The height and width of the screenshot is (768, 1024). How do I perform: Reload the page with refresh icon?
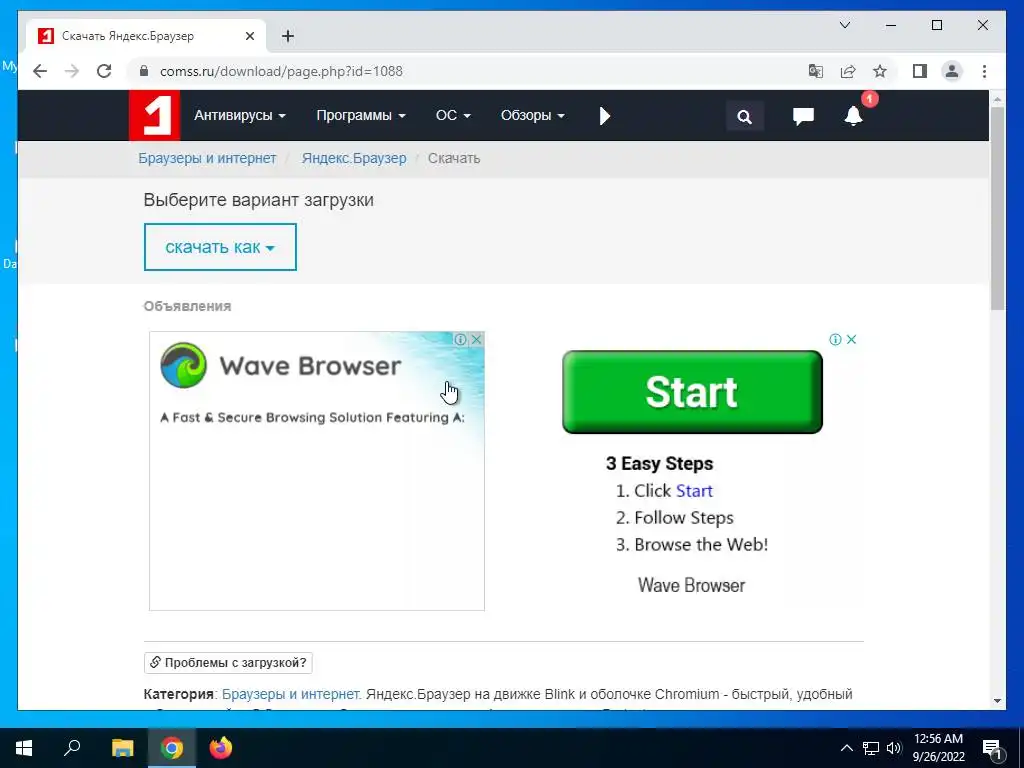[x=104, y=71]
